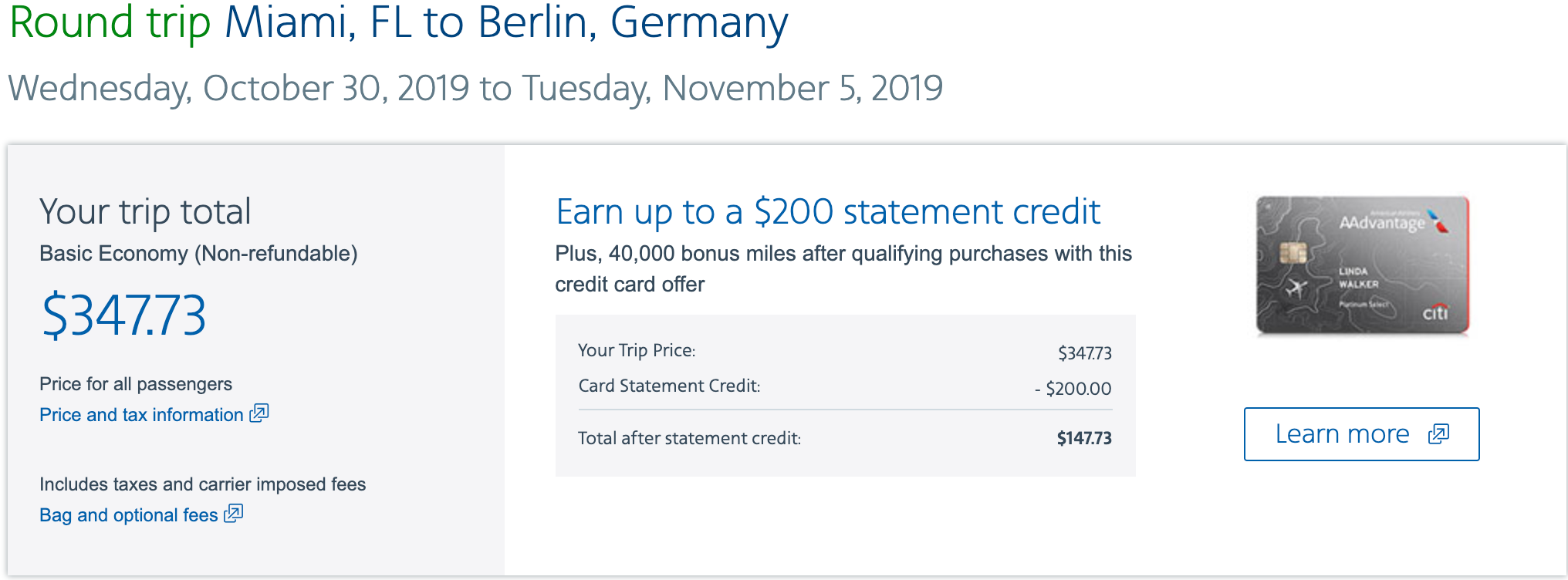This screenshot has width=1568, height=580.
Task: Click the Citi logo on the card image
Action: click(1435, 312)
